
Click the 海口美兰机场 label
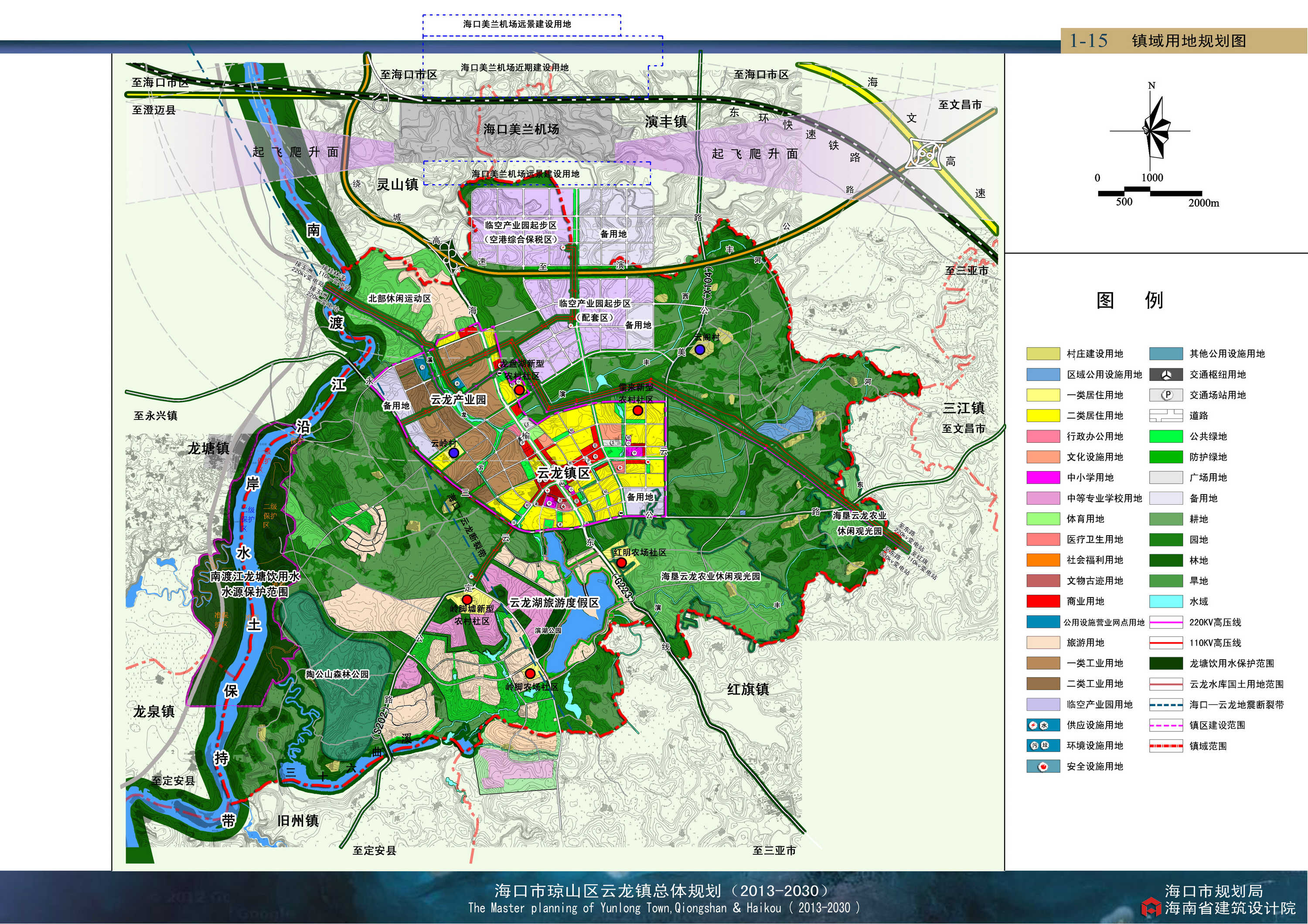tap(521, 129)
